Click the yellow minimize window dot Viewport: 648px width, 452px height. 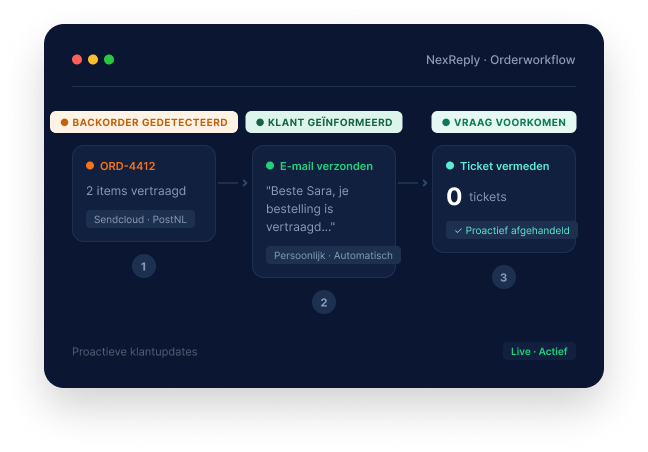tap(93, 59)
